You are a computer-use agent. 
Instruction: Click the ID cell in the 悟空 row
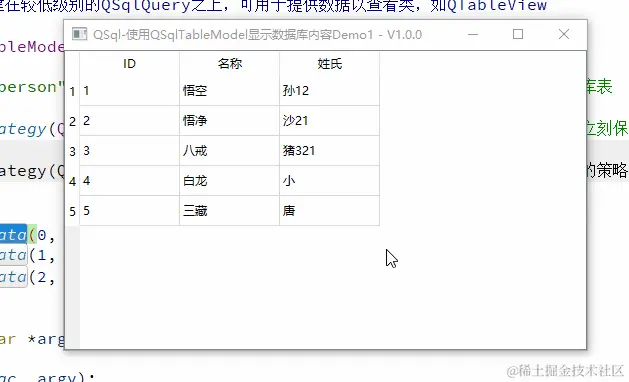point(130,91)
